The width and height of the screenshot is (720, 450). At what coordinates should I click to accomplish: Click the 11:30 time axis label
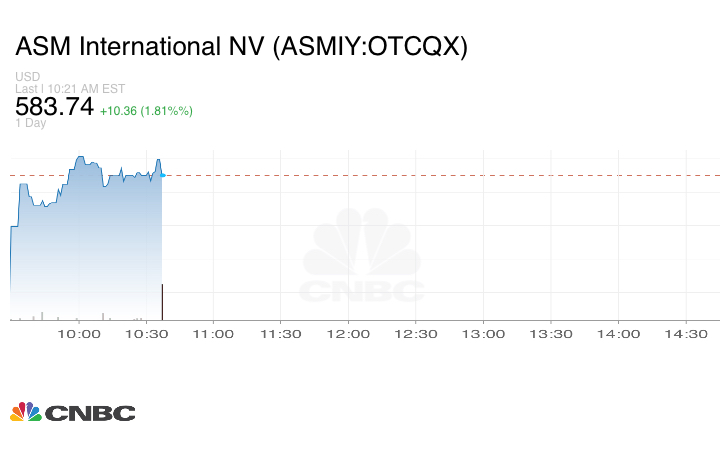tap(281, 335)
